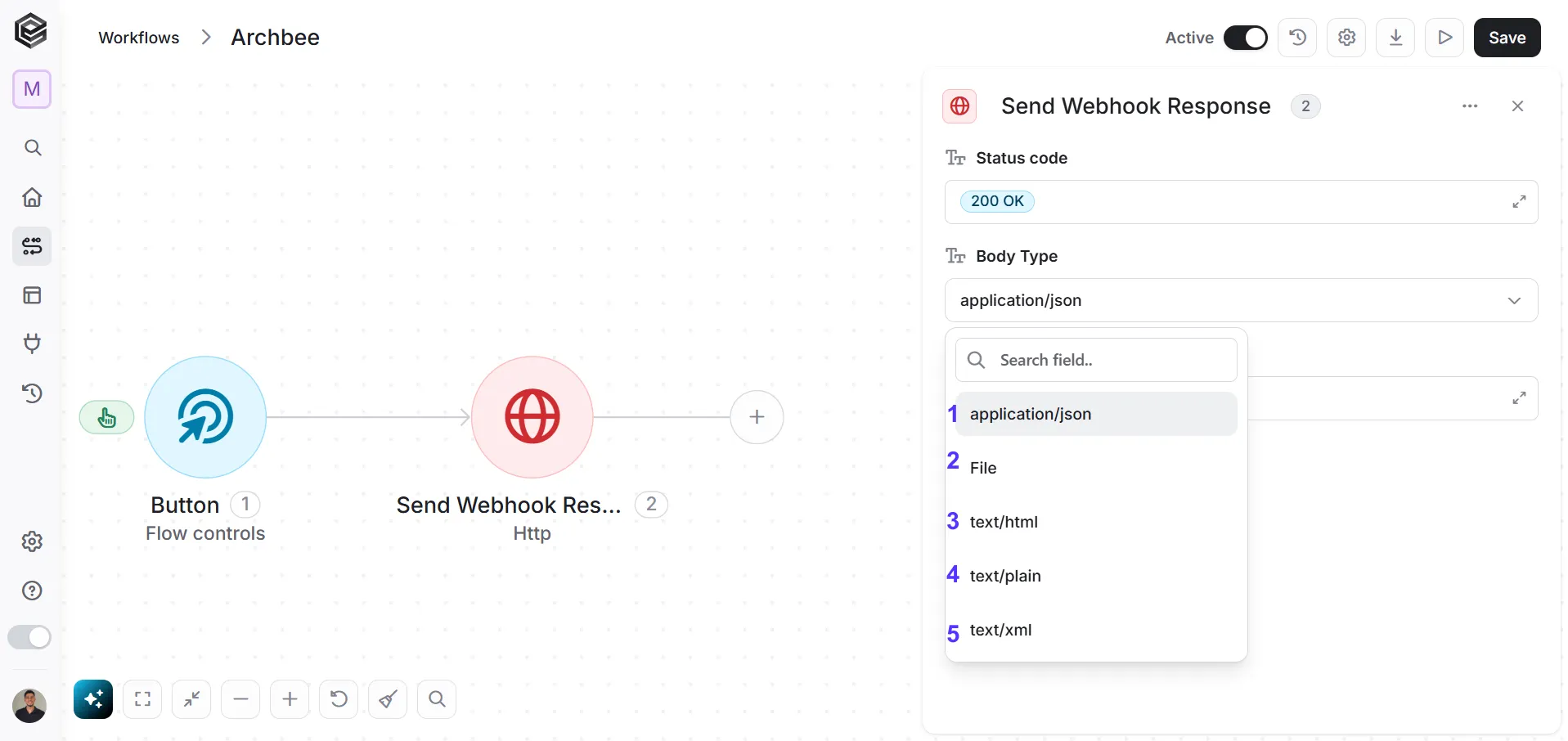Click the manual trigger hand badge
1568x741 pixels.
pyautogui.click(x=107, y=418)
